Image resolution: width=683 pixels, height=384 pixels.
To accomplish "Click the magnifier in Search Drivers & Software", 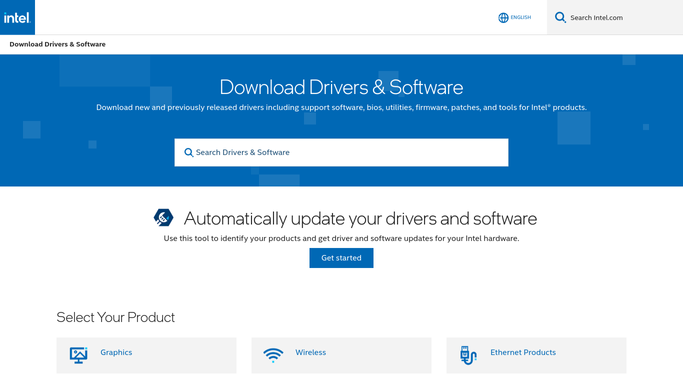I will (189, 152).
